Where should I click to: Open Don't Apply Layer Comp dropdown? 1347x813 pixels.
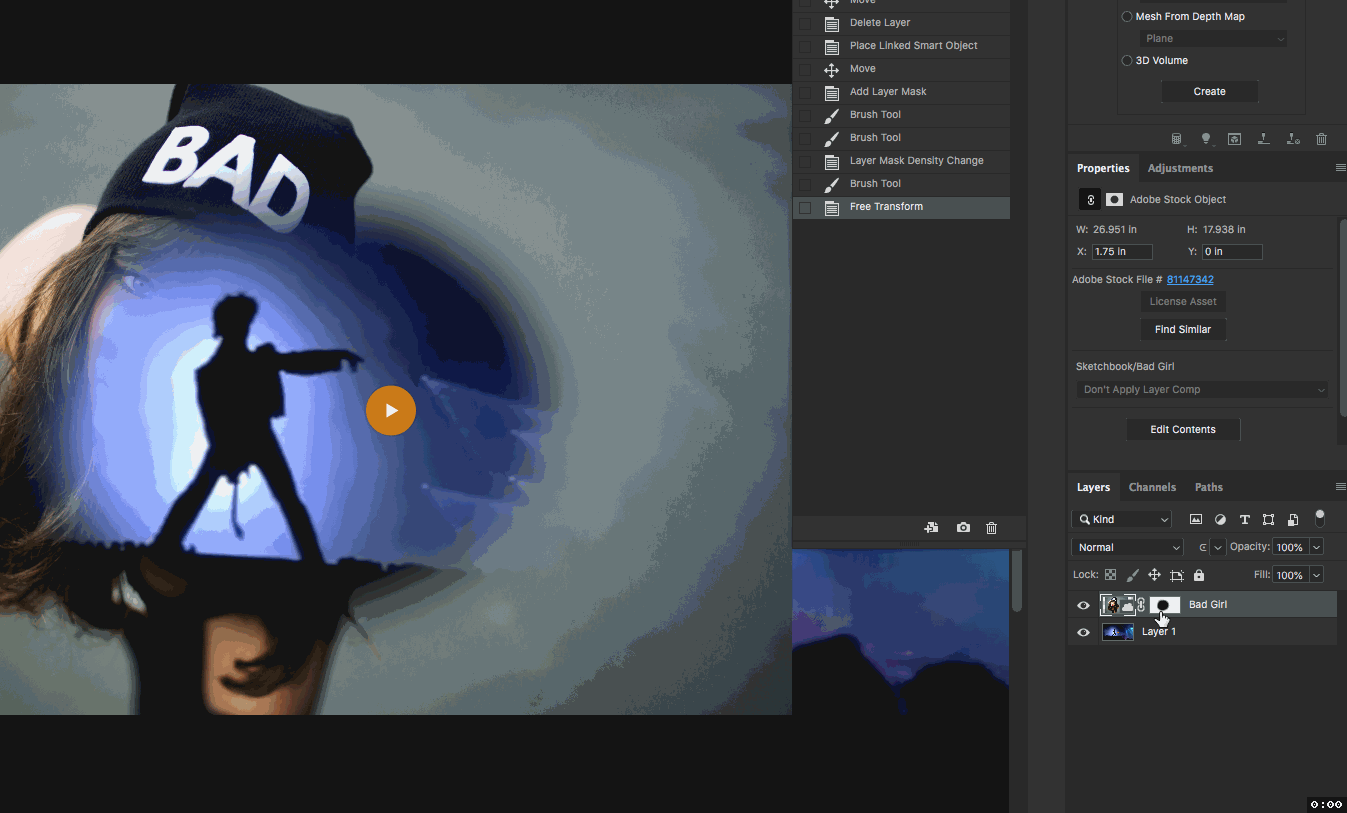point(1202,390)
